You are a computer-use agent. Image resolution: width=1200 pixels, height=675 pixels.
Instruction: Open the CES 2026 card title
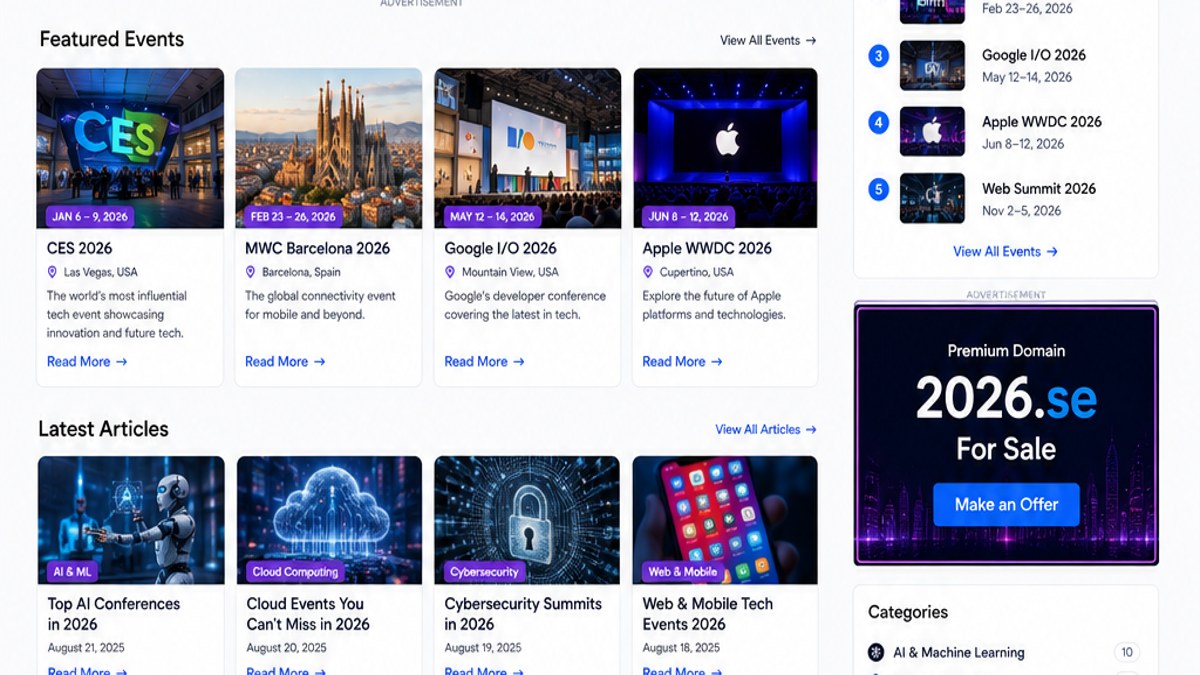tap(80, 248)
